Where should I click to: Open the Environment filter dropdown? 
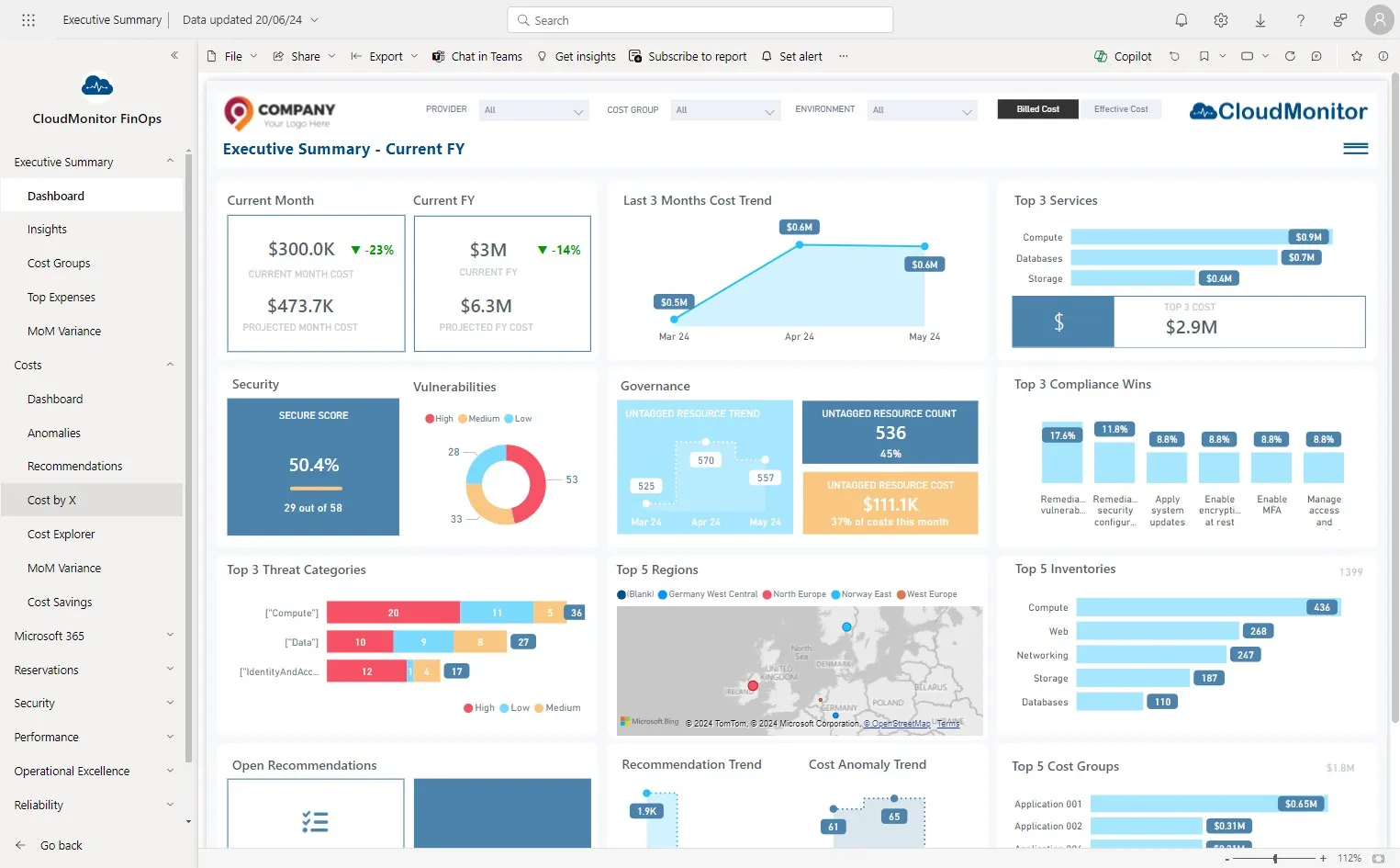(923, 110)
